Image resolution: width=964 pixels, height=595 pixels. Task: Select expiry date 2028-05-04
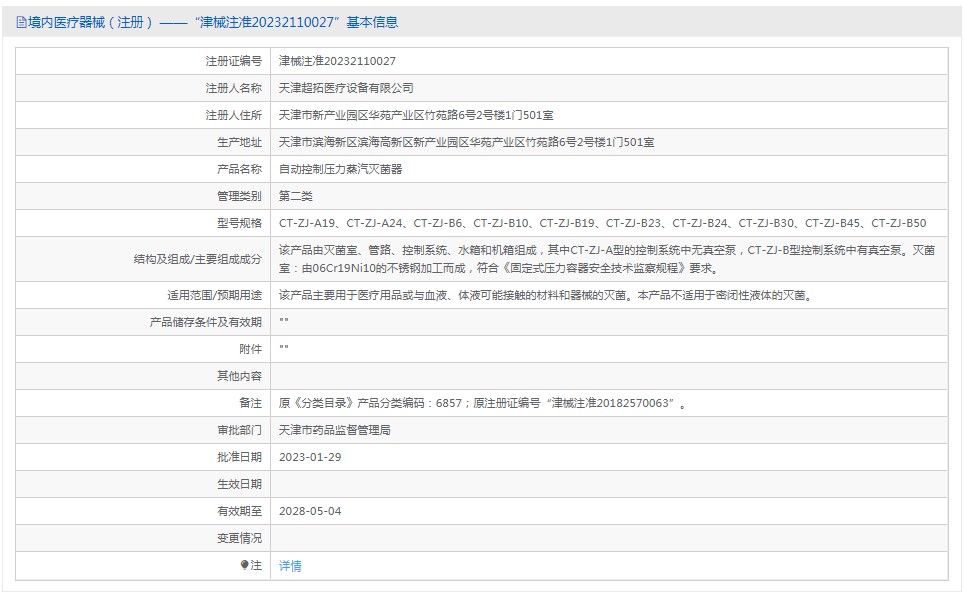tap(310, 511)
